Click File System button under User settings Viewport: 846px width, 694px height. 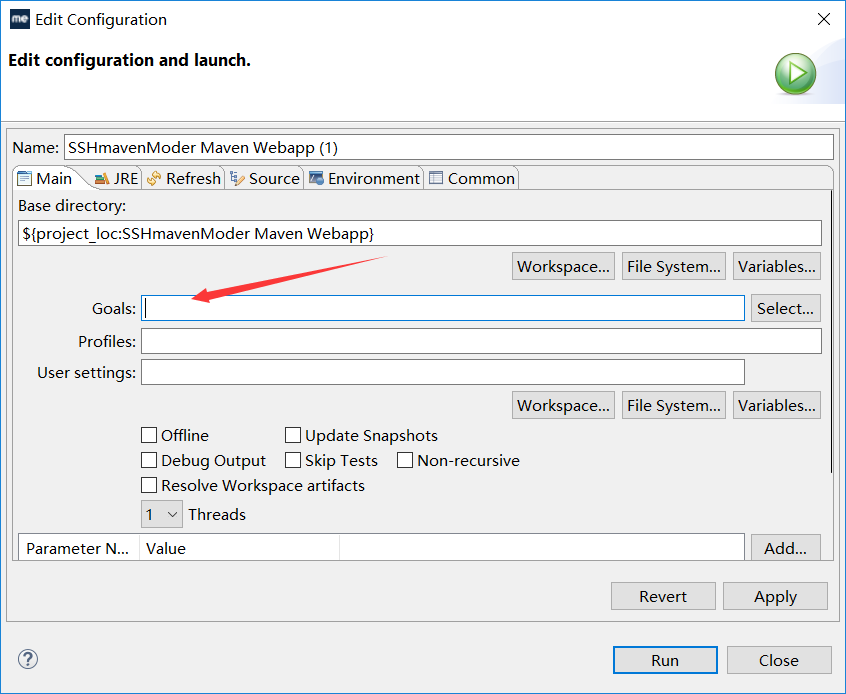(x=674, y=405)
